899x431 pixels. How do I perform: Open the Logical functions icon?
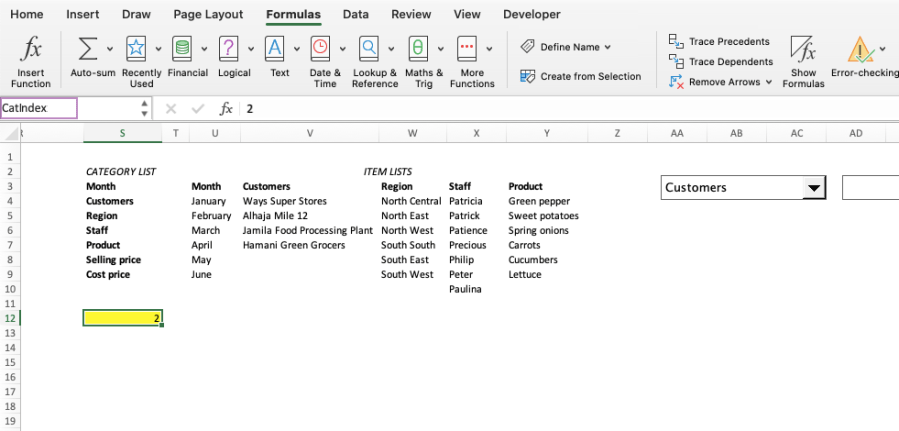pos(229,49)
